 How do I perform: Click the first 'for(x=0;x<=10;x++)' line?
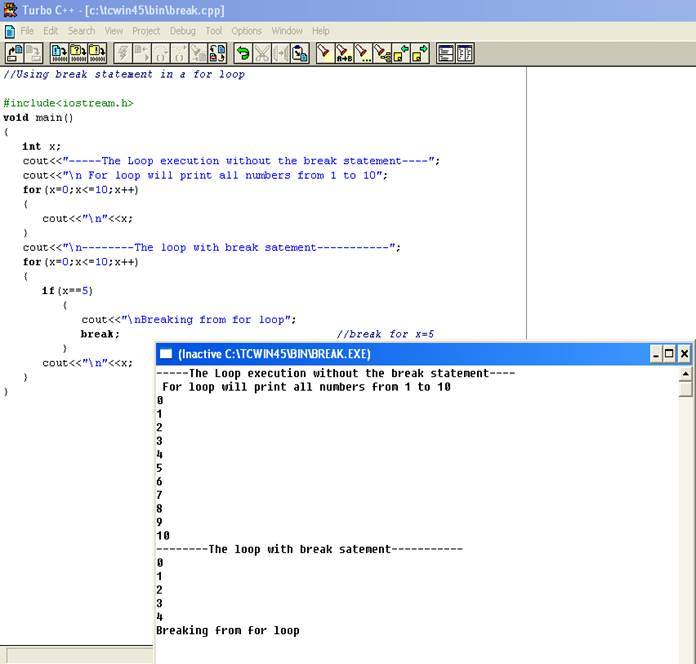tap(80, 190)
